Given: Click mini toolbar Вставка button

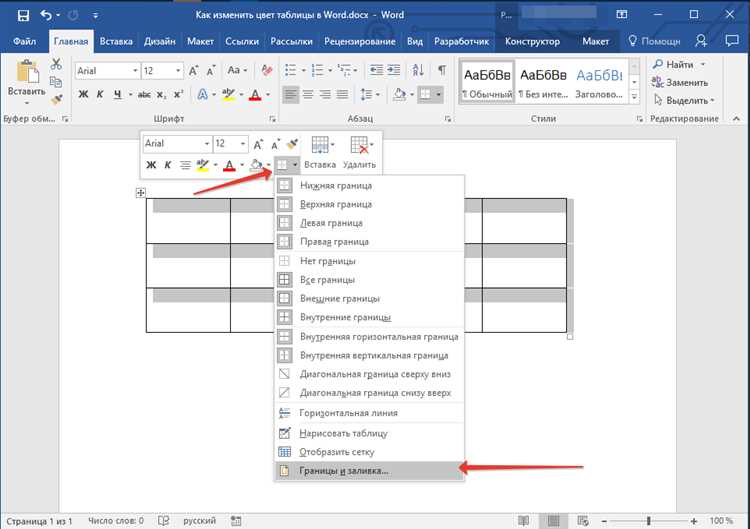Looking at the screenshot, I should coord(320,152).
